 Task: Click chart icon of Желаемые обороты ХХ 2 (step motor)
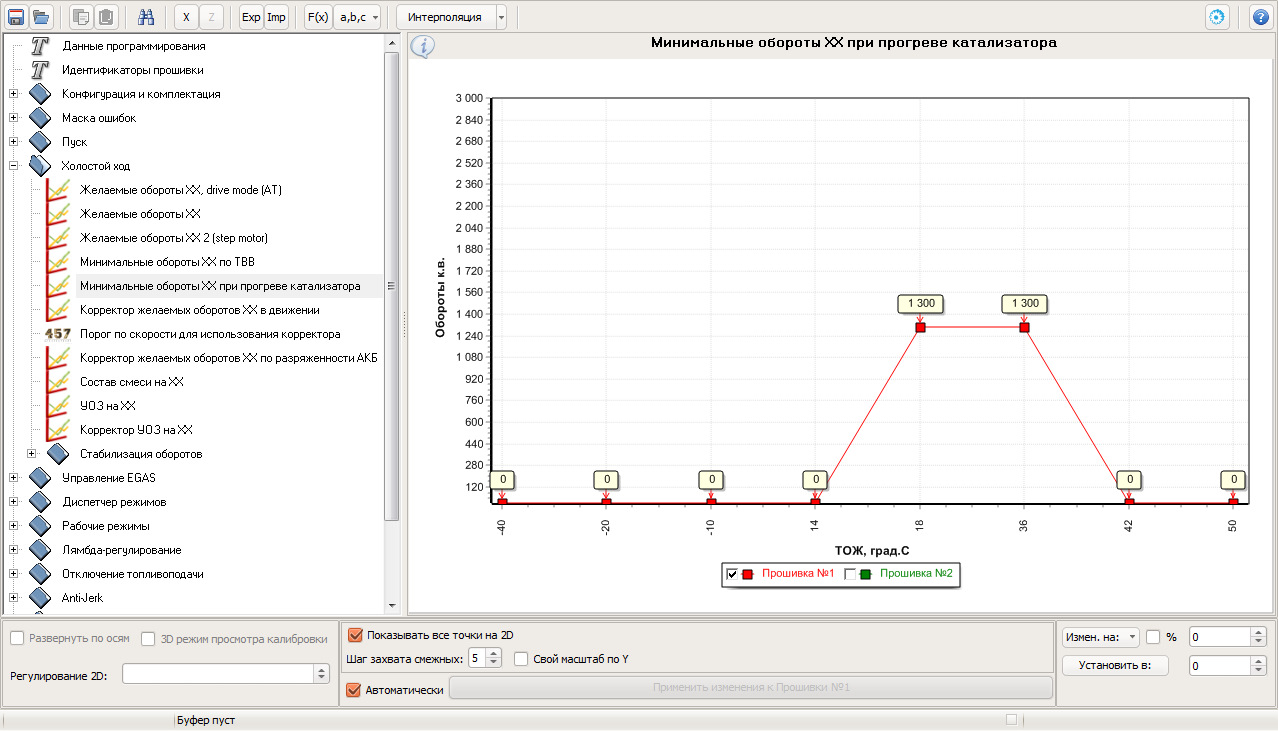coord(57,238)
